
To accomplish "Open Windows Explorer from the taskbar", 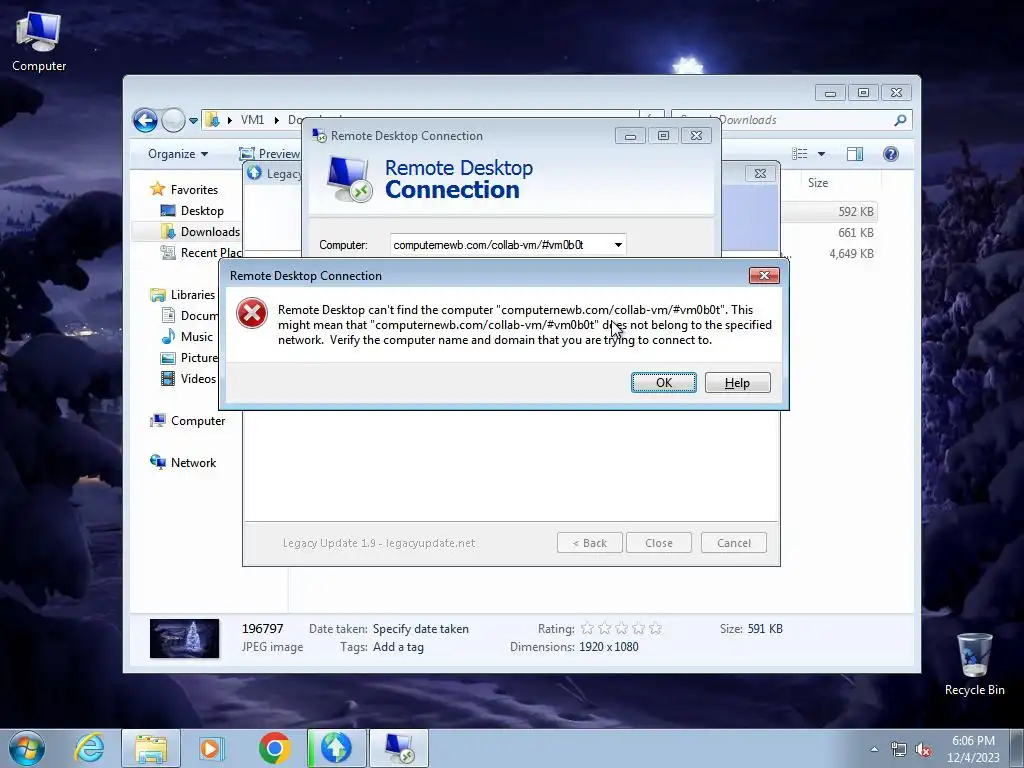I will (x=151, y=748).
